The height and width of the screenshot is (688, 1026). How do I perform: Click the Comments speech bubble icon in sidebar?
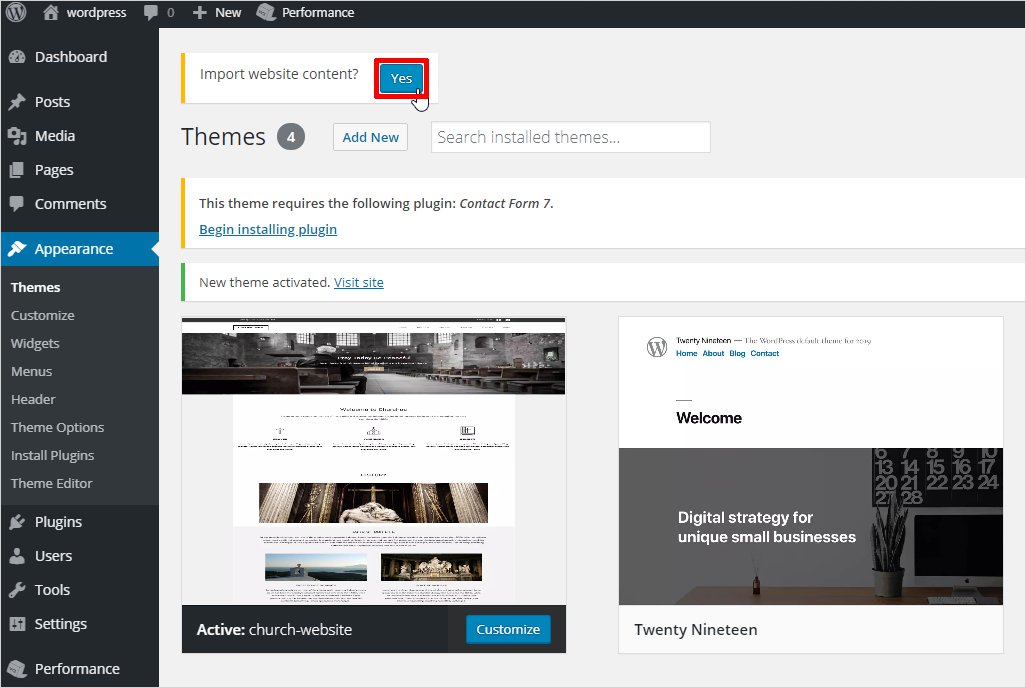point(17,204)
